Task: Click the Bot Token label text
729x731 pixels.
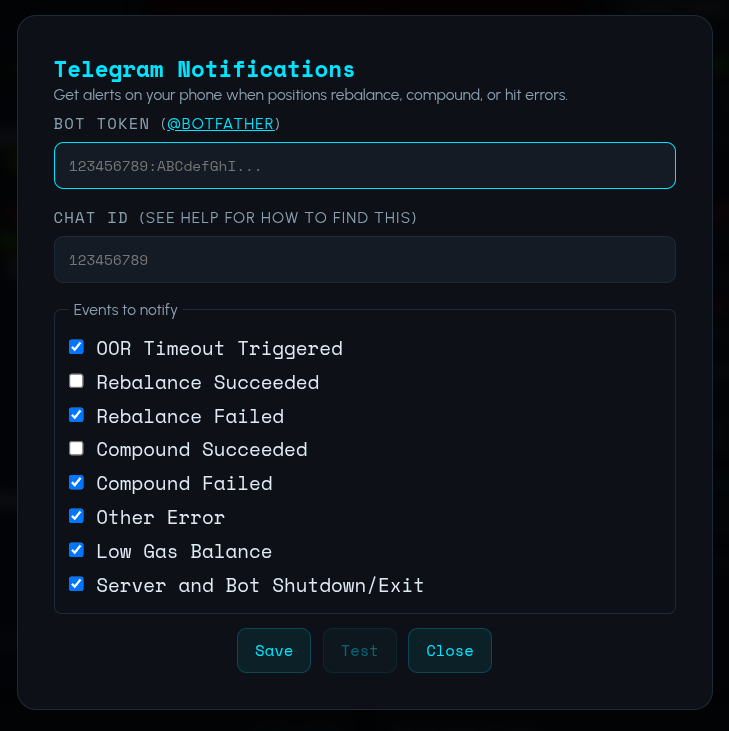Action: [x=105, y=124]
